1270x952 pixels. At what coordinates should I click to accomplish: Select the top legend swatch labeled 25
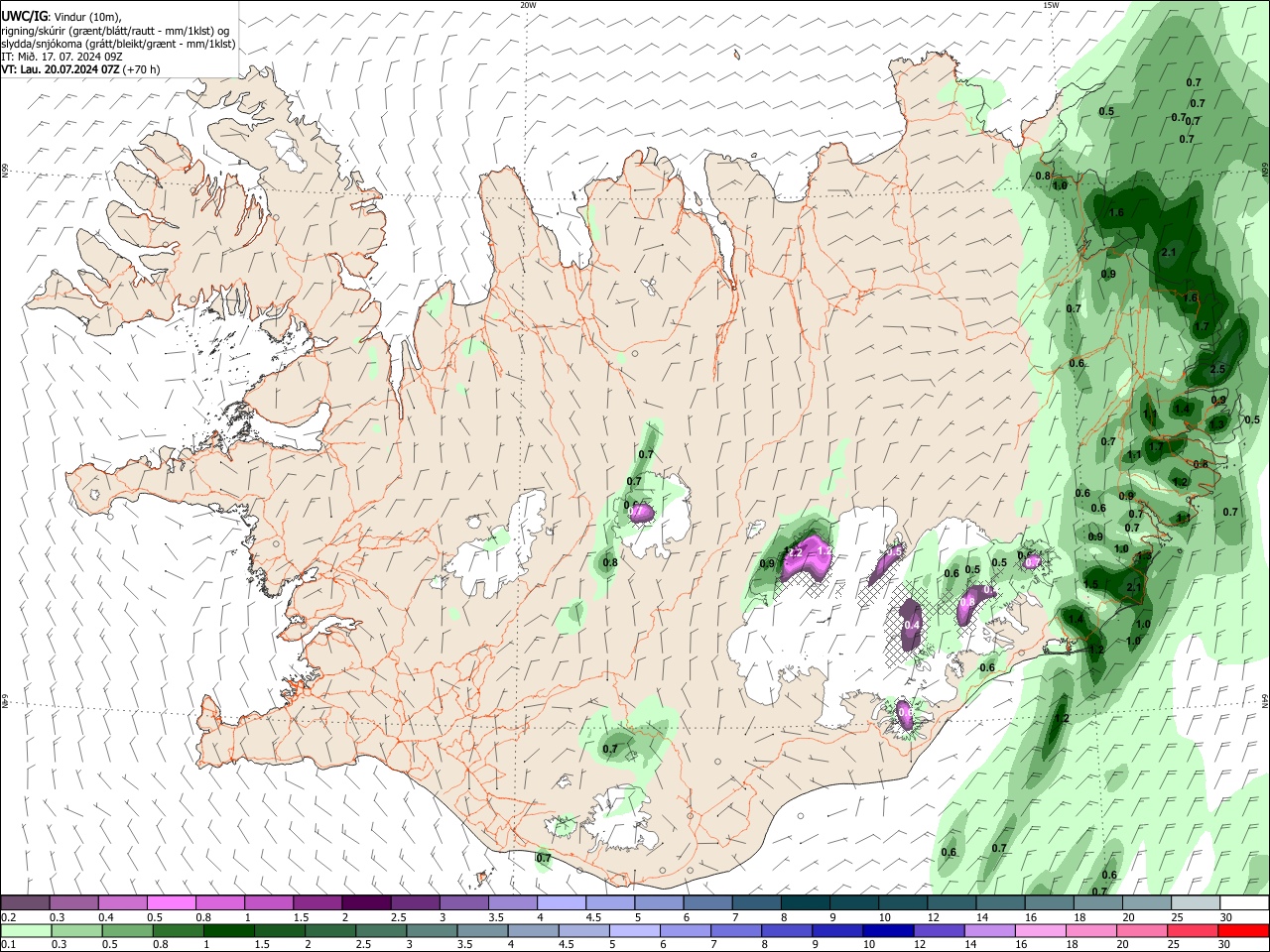coord(1197,903)
